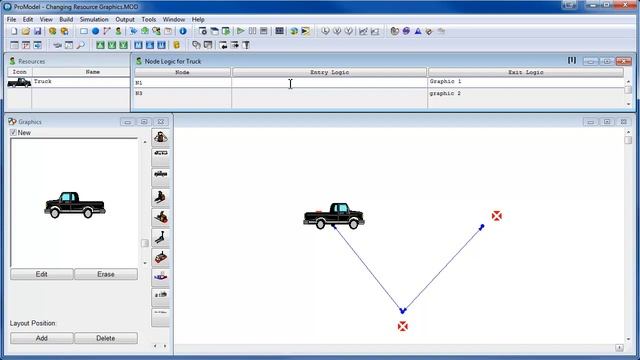This screenshot has height=360, width=640.
Task: Click the rectangle Locations toolbar icon
Action: (84, 31)
